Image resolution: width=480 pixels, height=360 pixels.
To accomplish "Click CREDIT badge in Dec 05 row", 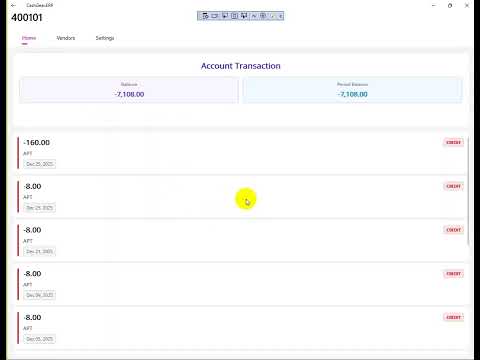I will pos(453,317).
